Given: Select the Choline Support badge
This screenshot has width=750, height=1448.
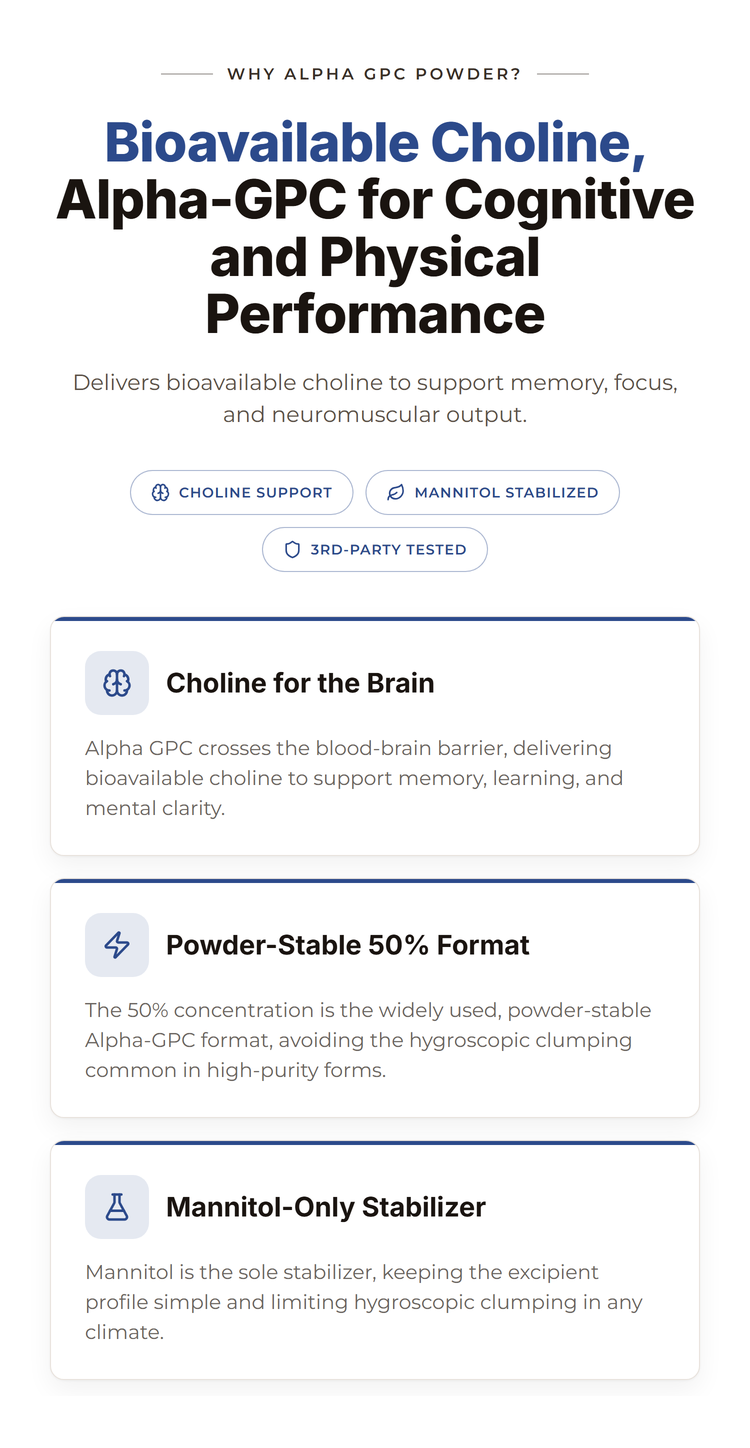Looking at the screenshot, I should [242, 492].
